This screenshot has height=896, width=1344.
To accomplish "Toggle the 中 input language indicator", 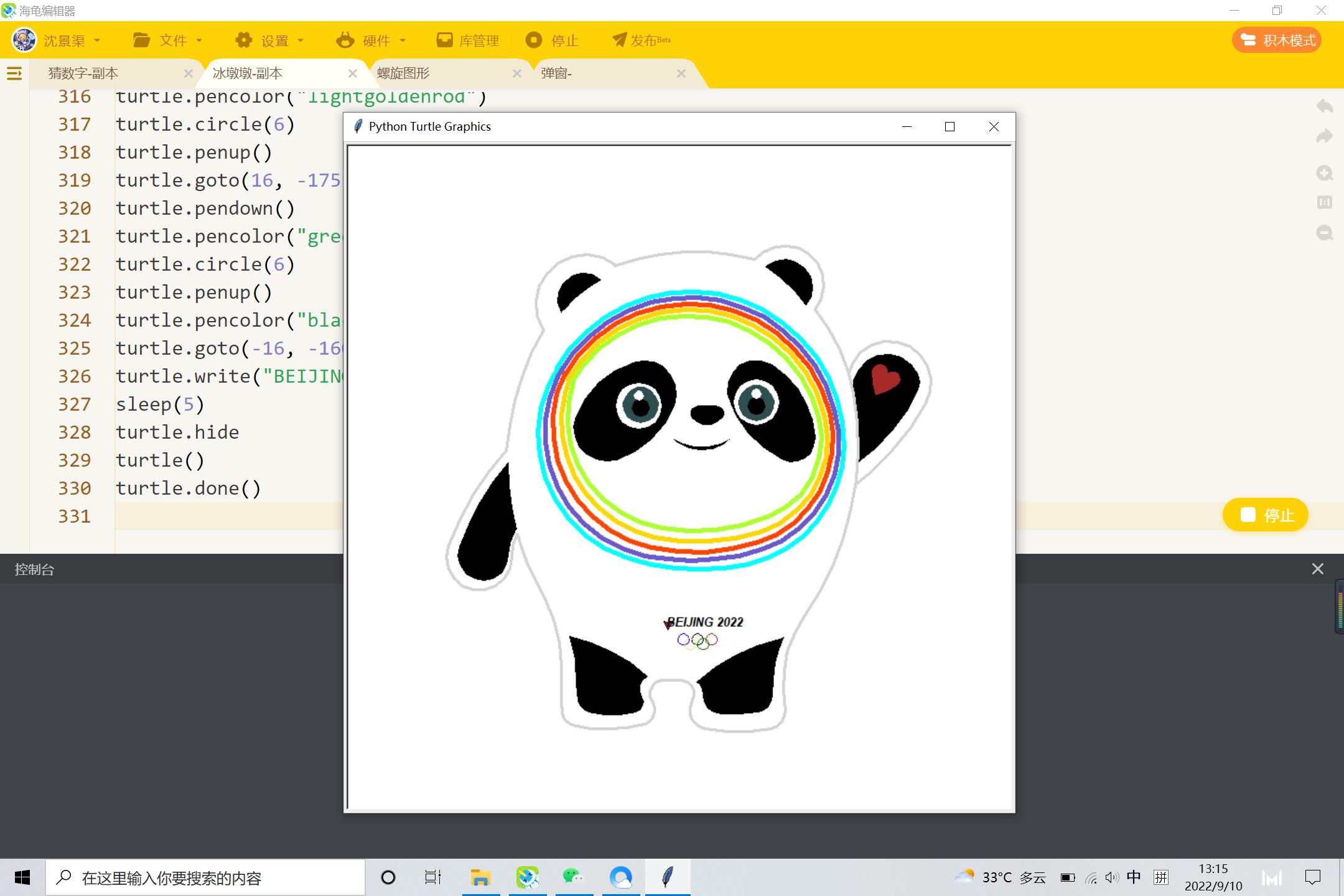I will [1134, 877].
